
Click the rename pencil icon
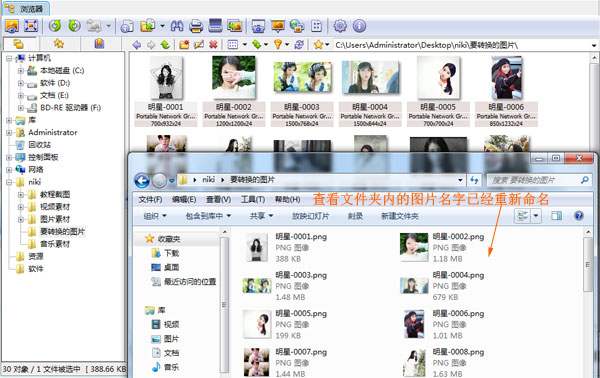pos(199,45)
